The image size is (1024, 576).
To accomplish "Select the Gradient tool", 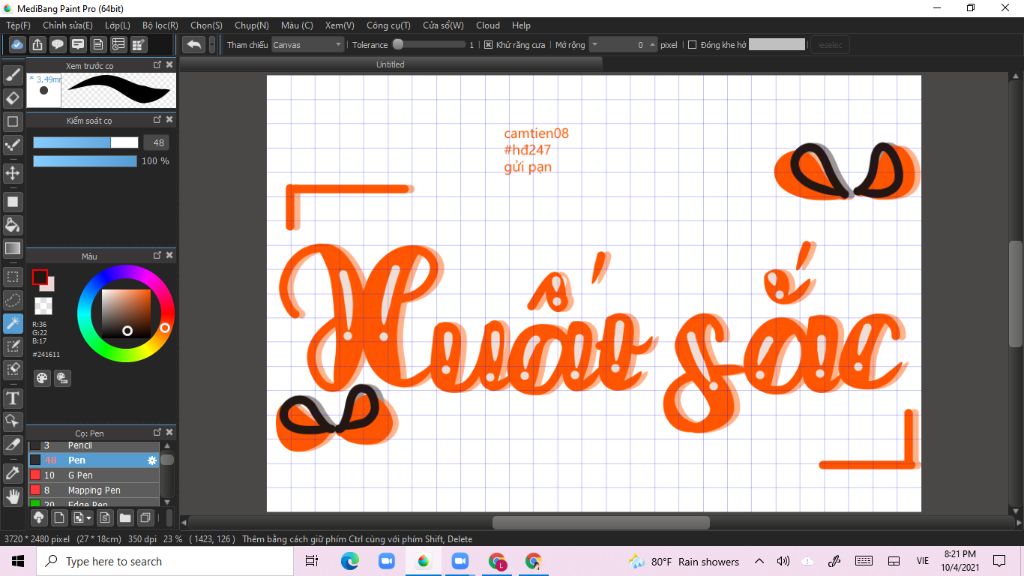I will 12,248.
